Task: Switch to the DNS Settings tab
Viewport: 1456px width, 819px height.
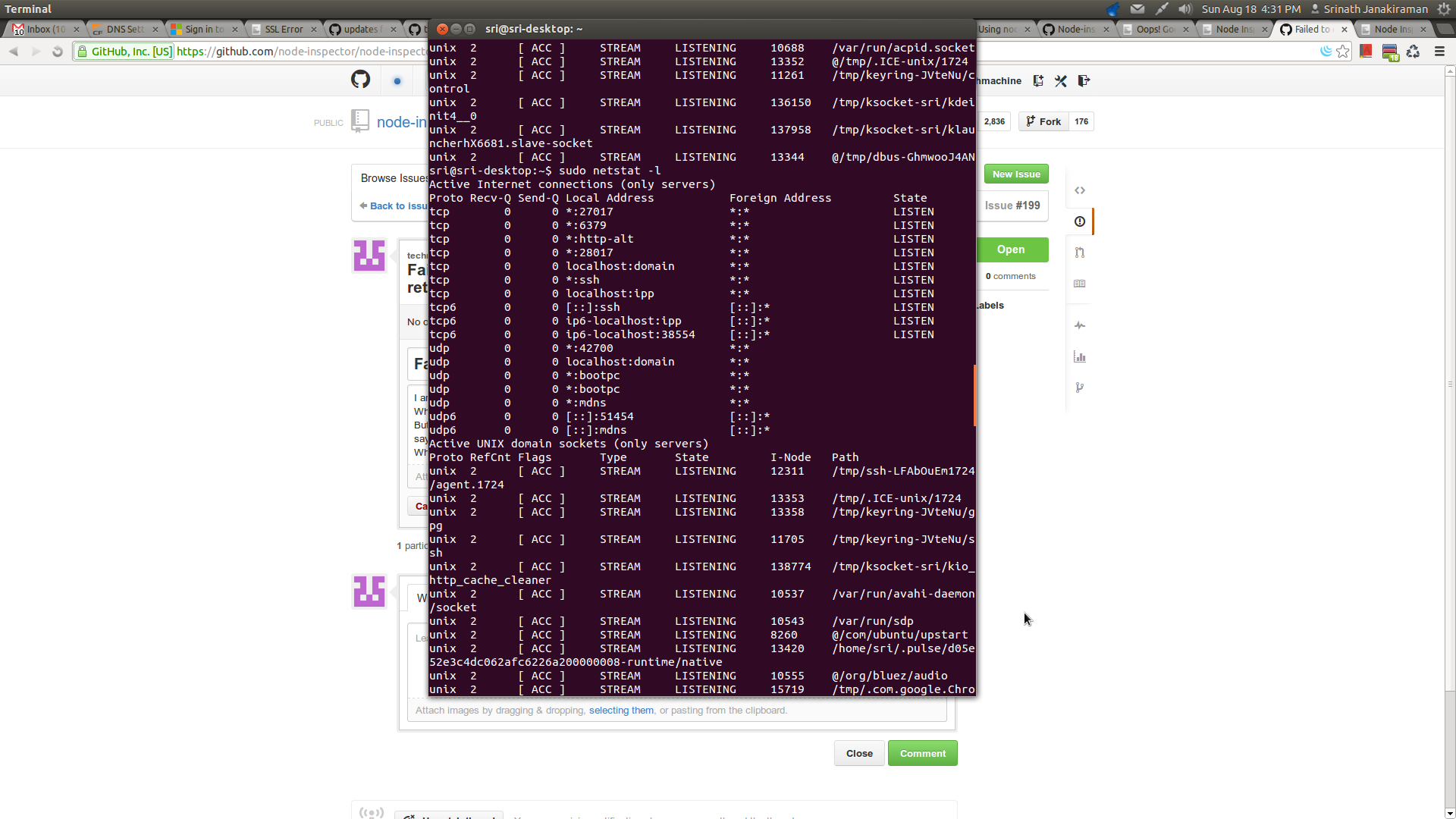Action: [125, 29]
